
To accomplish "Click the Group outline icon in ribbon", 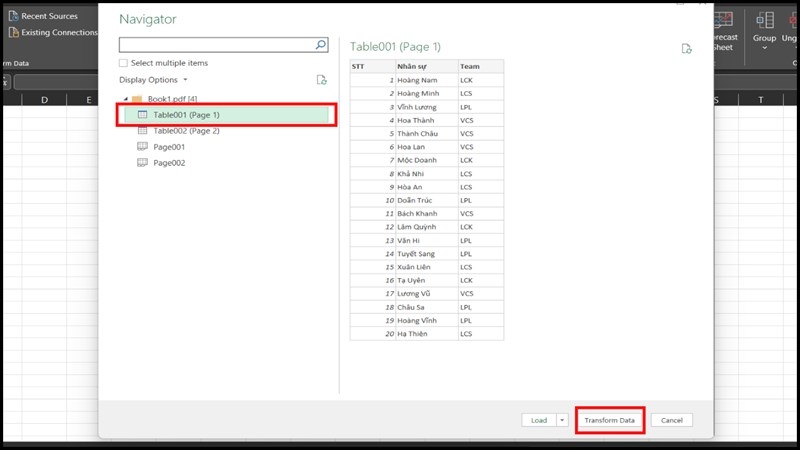I will pos(764,21).
